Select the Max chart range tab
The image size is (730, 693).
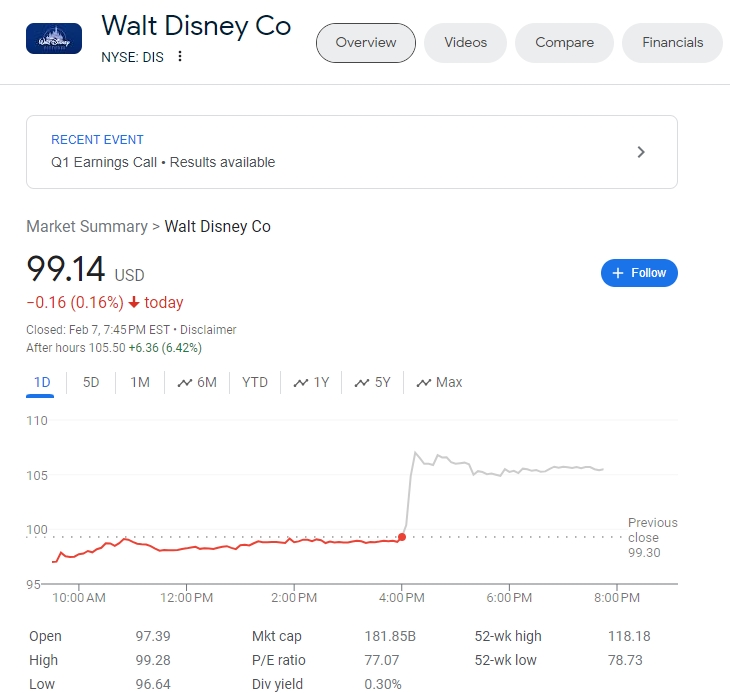coord(439,382)
